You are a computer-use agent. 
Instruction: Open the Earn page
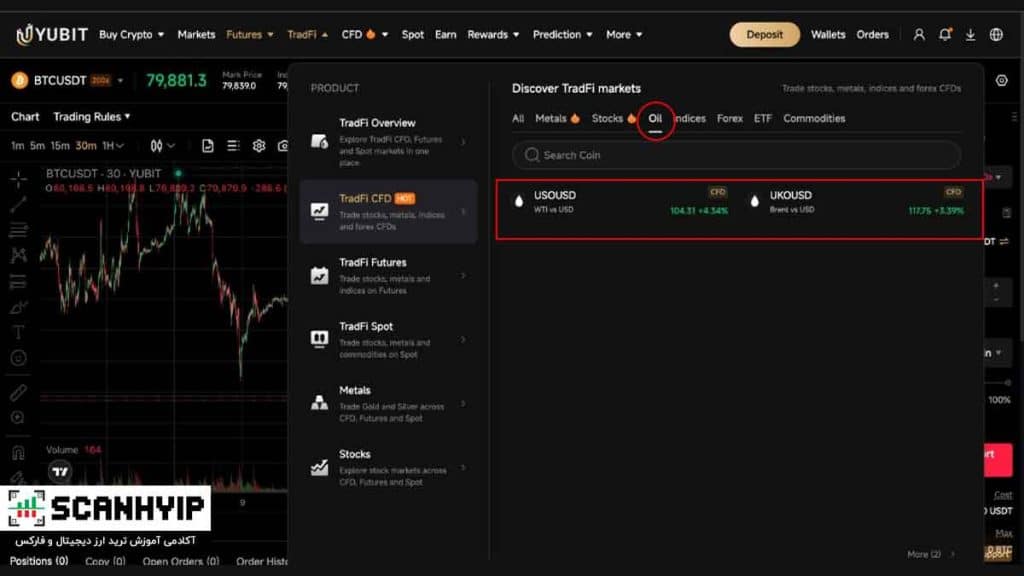445,35
